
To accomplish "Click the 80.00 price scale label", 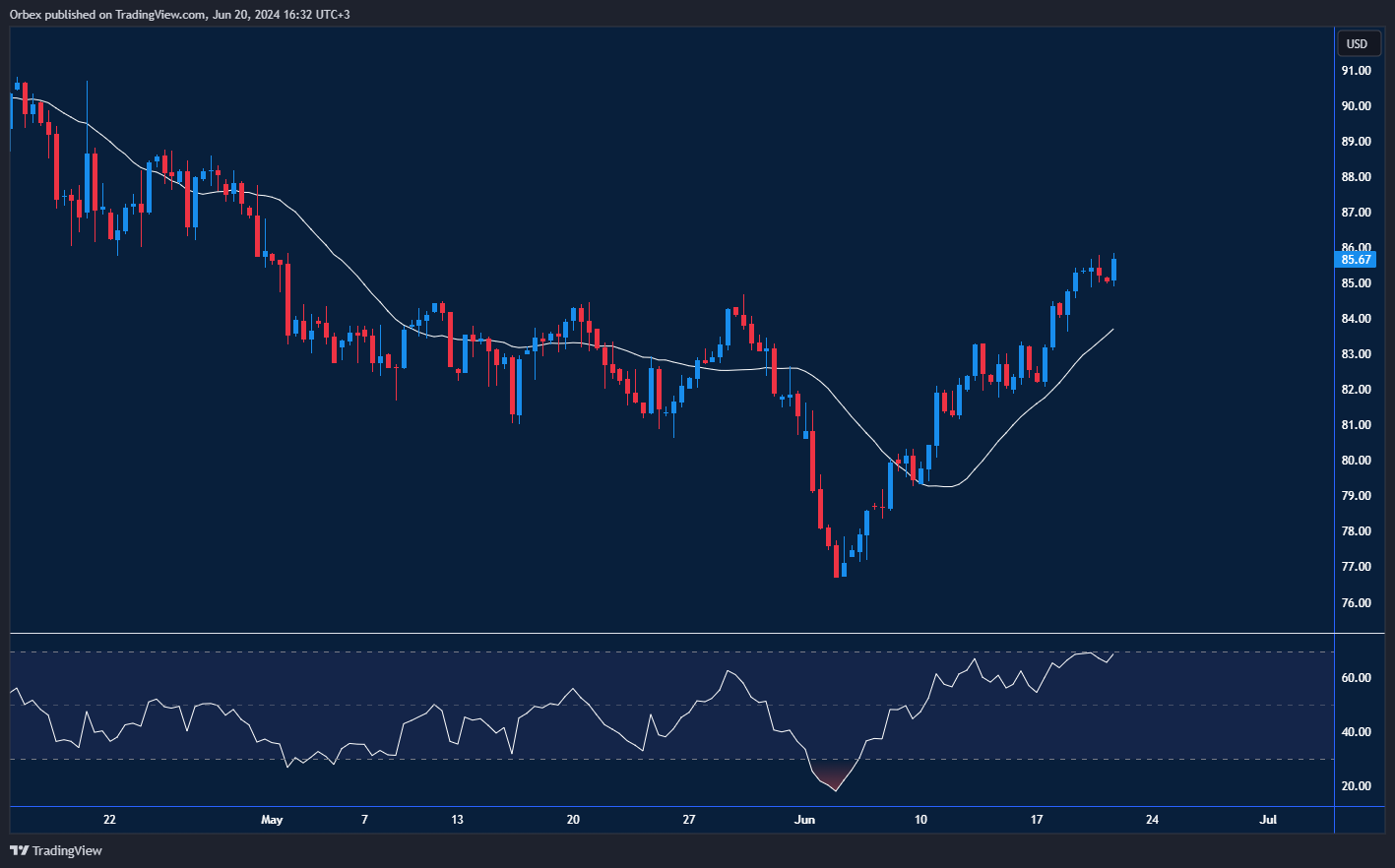I will (x=1356, y=461).
